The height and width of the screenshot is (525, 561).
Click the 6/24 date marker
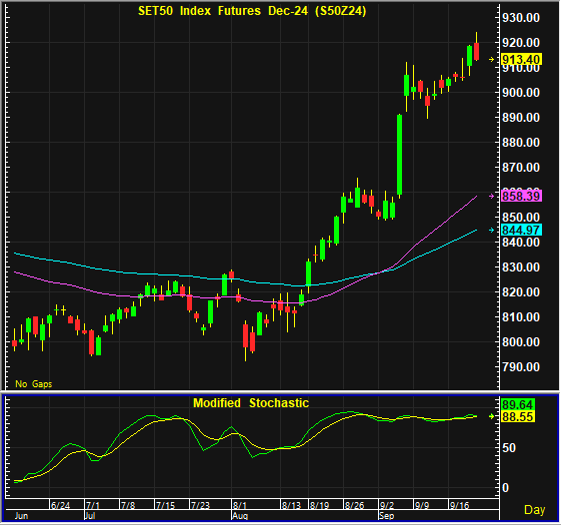click(60, 505)
